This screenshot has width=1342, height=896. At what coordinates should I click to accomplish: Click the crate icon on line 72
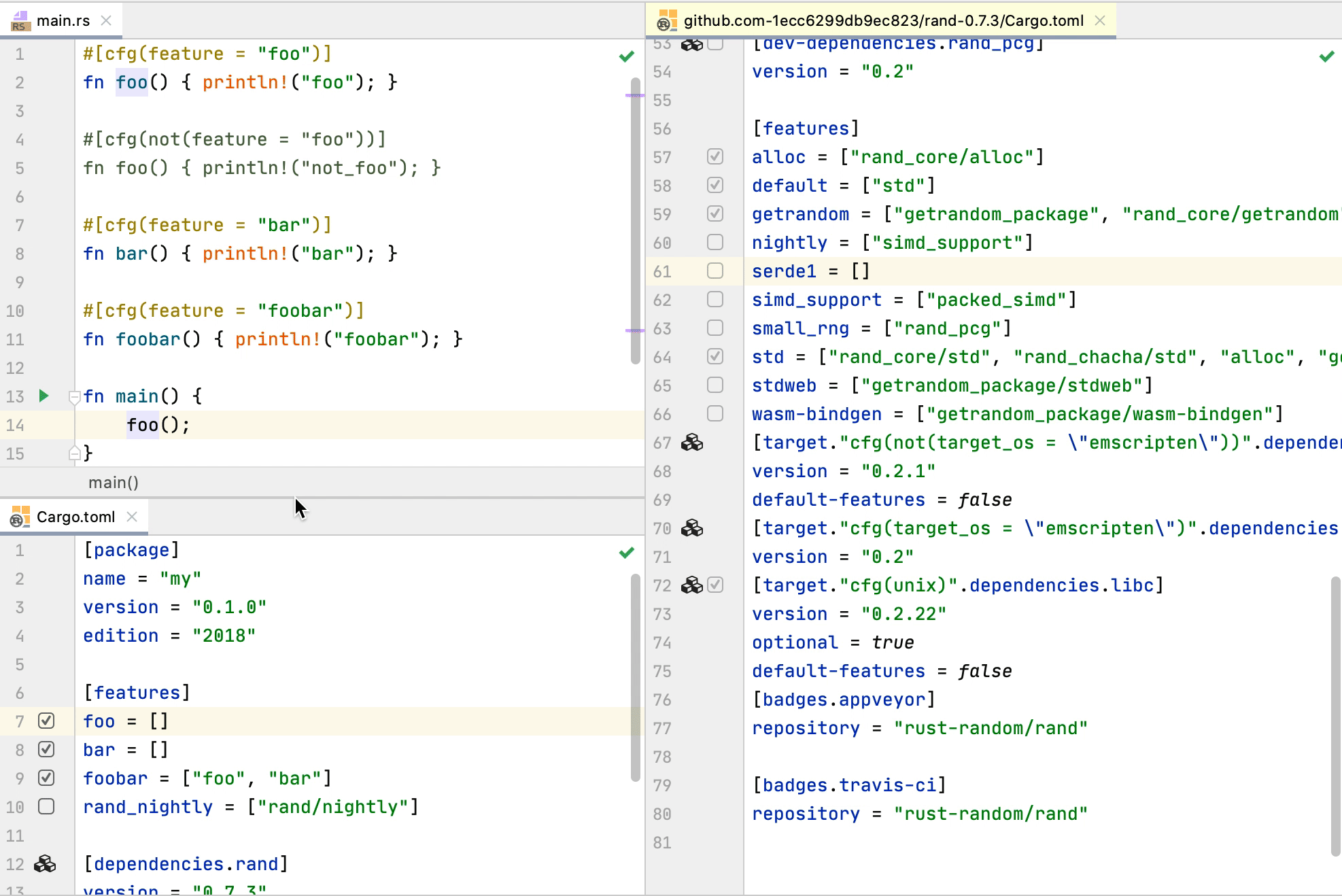pos(692,585)
